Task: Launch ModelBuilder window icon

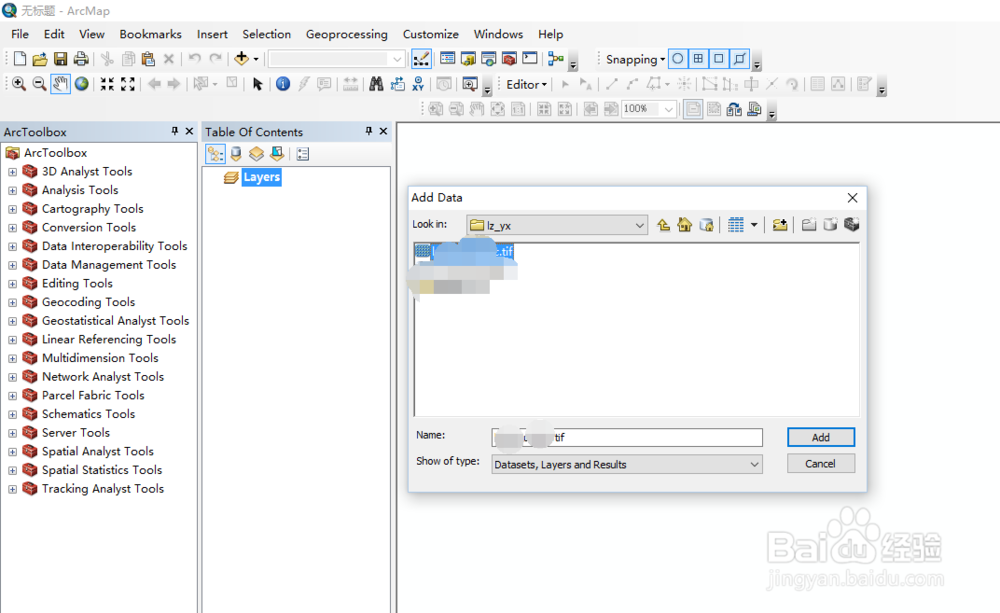Action: pos(555,59)
